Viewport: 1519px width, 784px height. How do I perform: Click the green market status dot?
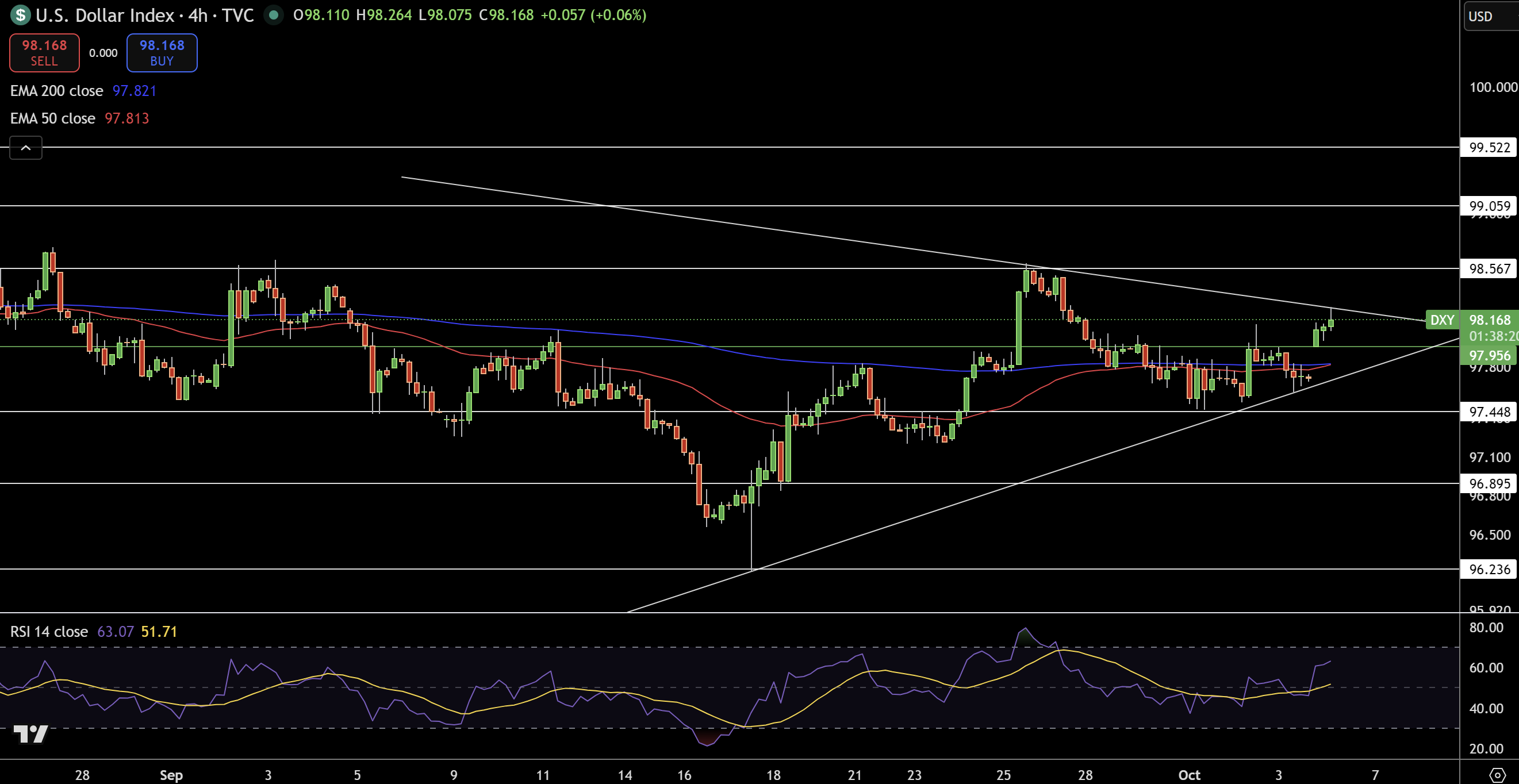(273, 15)
